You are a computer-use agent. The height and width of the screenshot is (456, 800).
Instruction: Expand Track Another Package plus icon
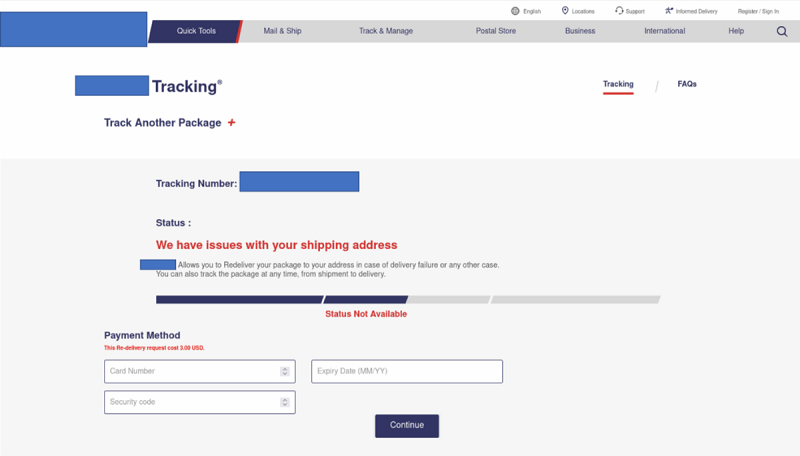coord(232,122)
